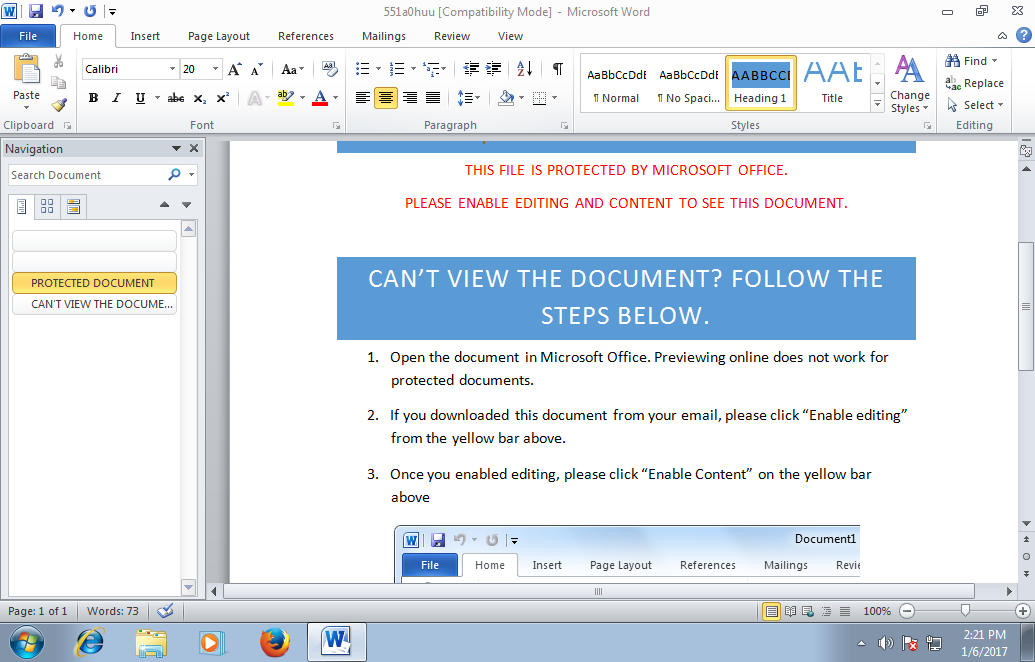Open the font name Calibri dropdown
1035x662 pixels.
pyautogui.click(x=172, y=69)
